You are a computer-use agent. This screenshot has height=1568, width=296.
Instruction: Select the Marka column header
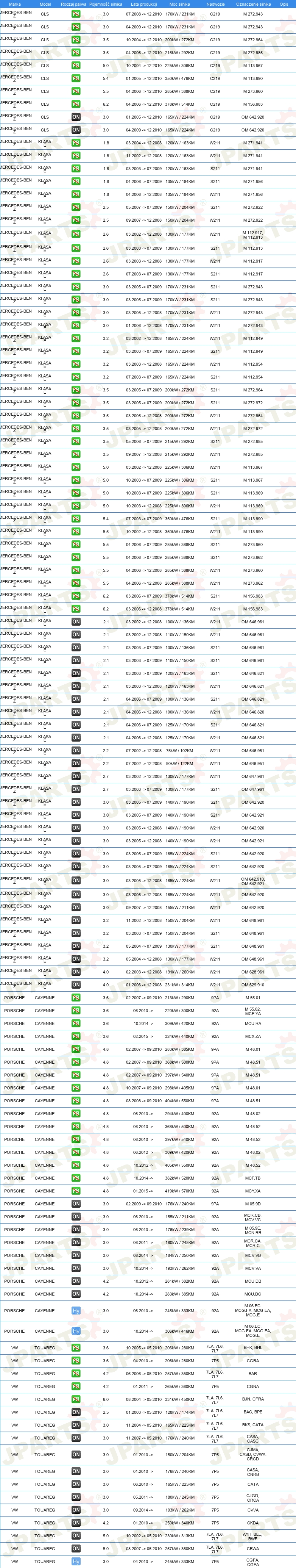(x=15, y=4)
